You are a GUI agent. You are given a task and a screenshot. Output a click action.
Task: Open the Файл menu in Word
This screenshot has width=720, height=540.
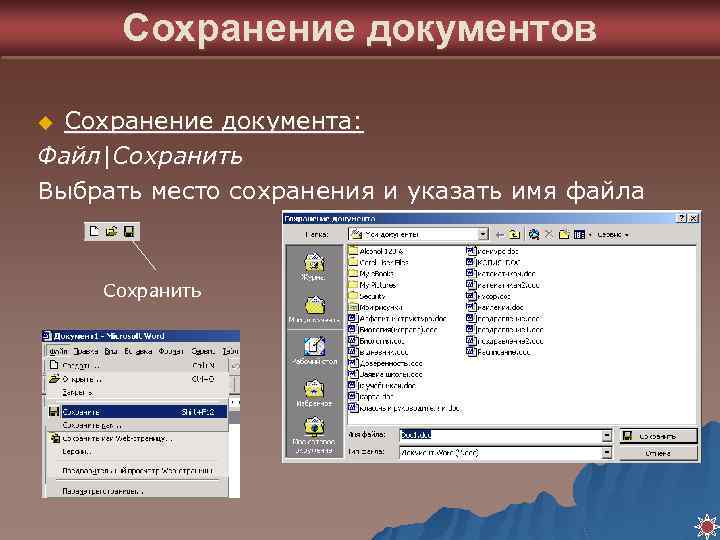click(x=58, y=351)
